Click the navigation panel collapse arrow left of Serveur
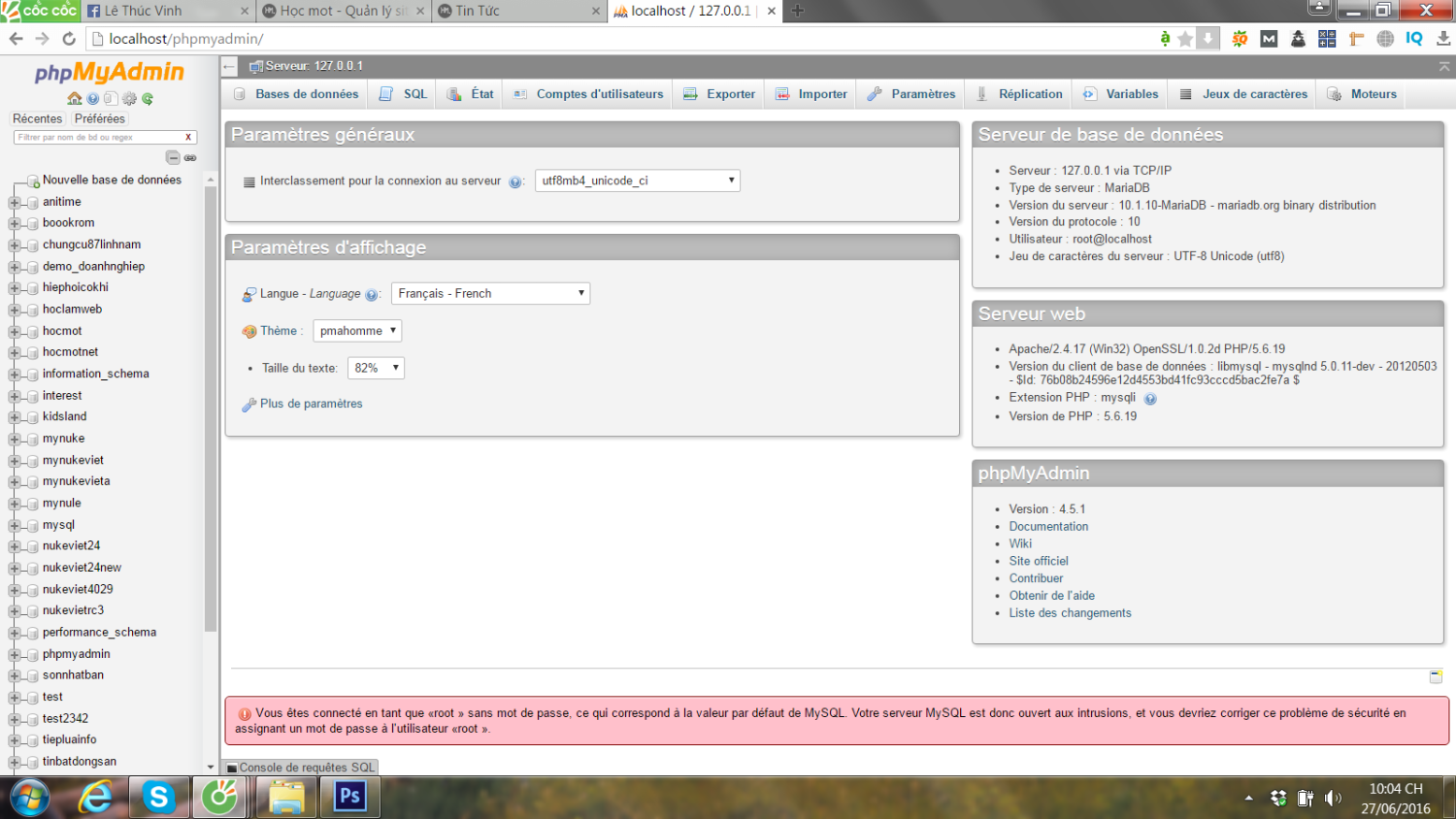The height and width of the screenshot is (819, 1456). pyautogui.click(x=229, y=67)
